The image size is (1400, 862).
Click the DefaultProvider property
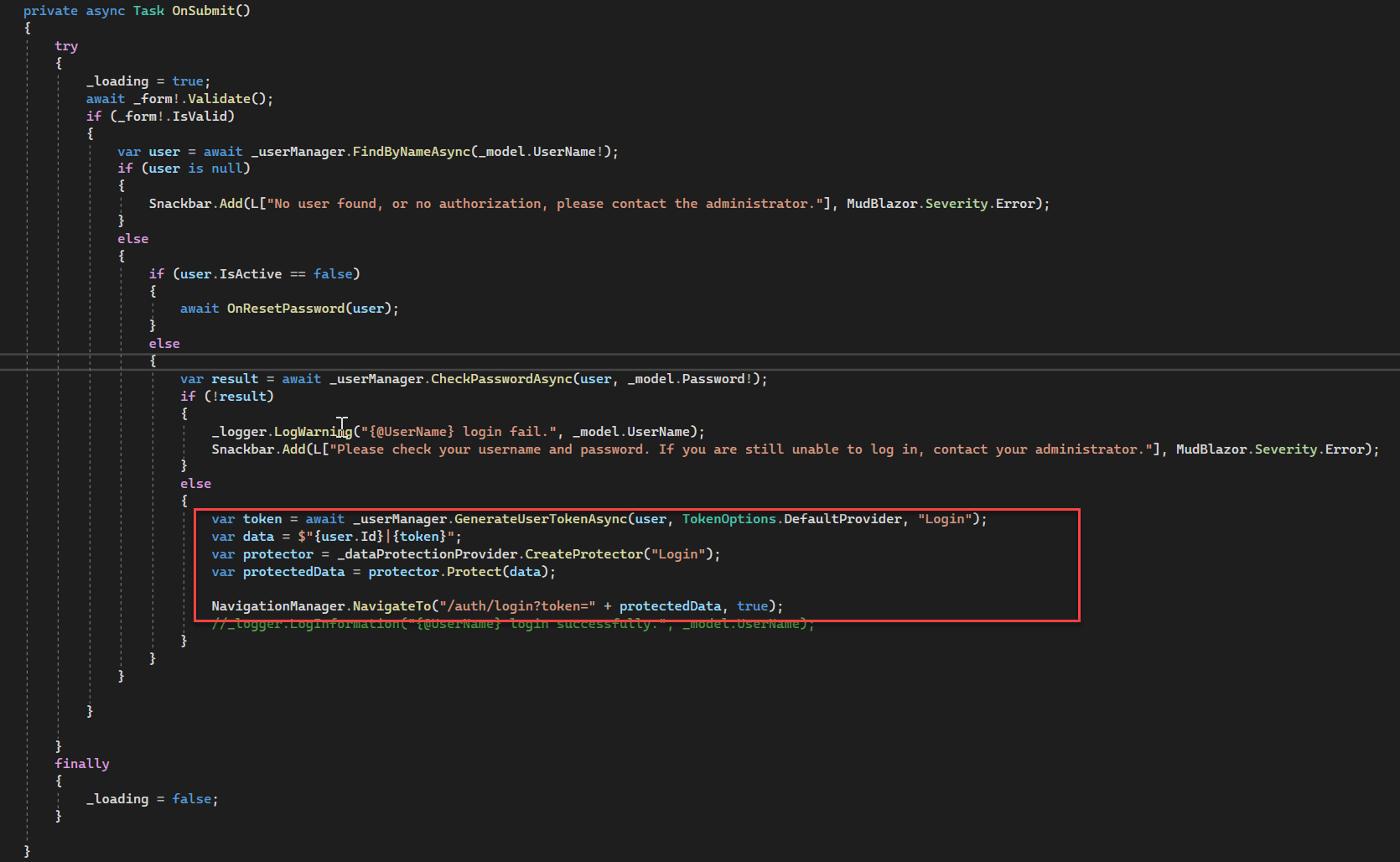pyautogui.click(x=843, y=519)
